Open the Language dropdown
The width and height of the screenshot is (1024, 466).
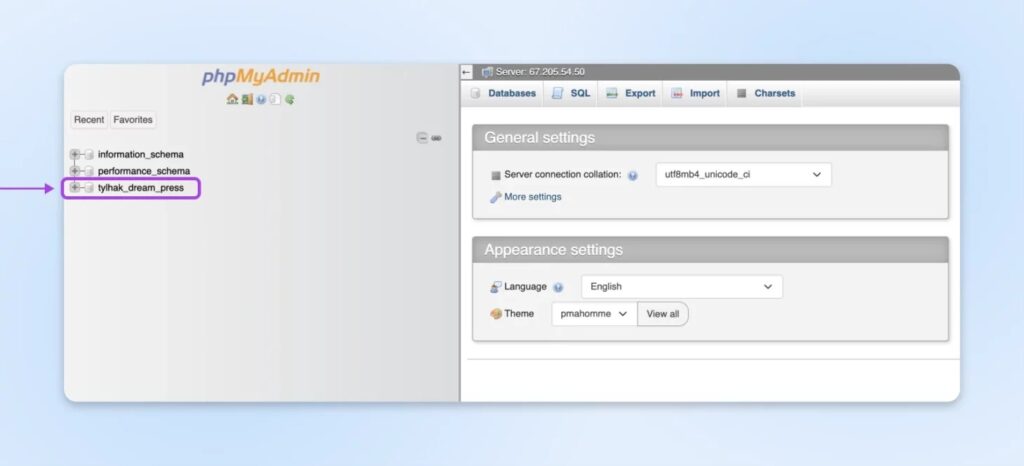682,287
